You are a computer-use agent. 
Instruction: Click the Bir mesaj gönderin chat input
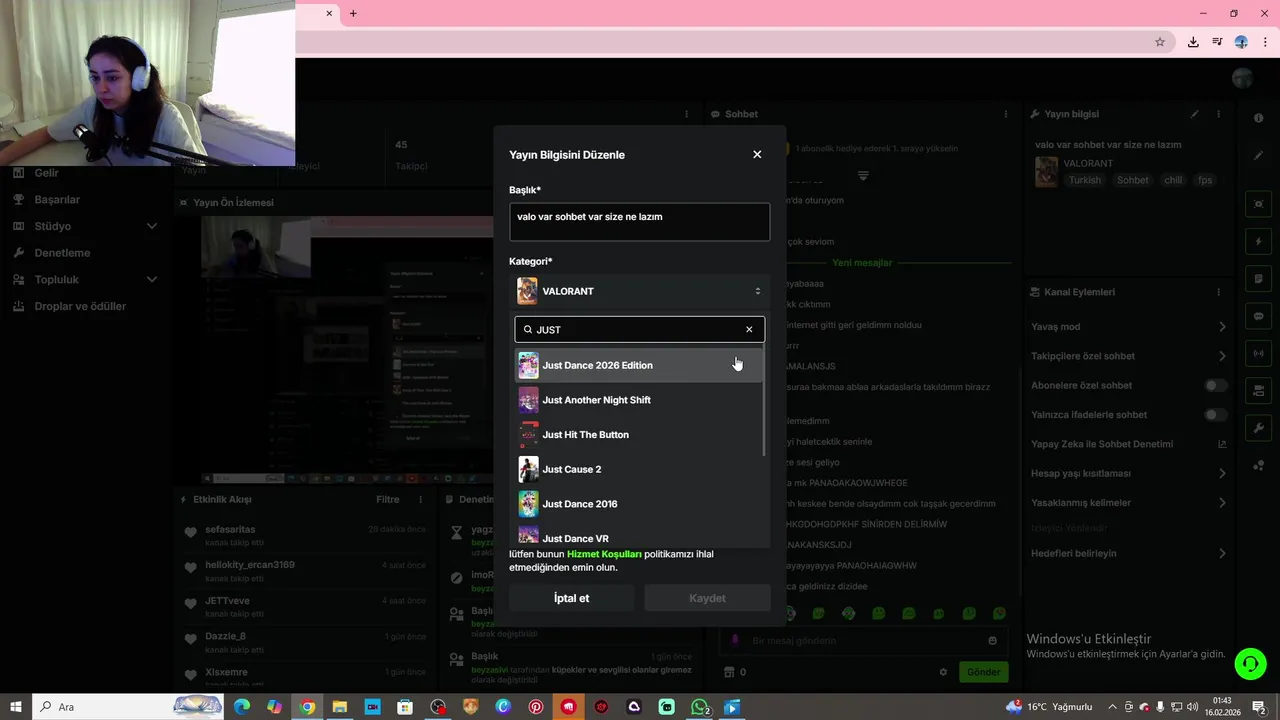[865, 640]
